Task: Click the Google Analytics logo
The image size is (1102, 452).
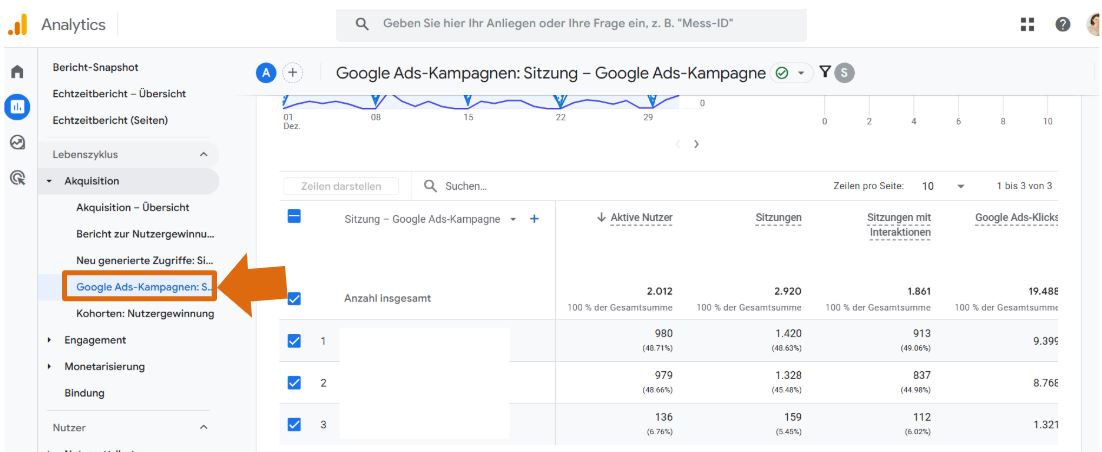Action: pyautogui.click(x=18, y=25)
